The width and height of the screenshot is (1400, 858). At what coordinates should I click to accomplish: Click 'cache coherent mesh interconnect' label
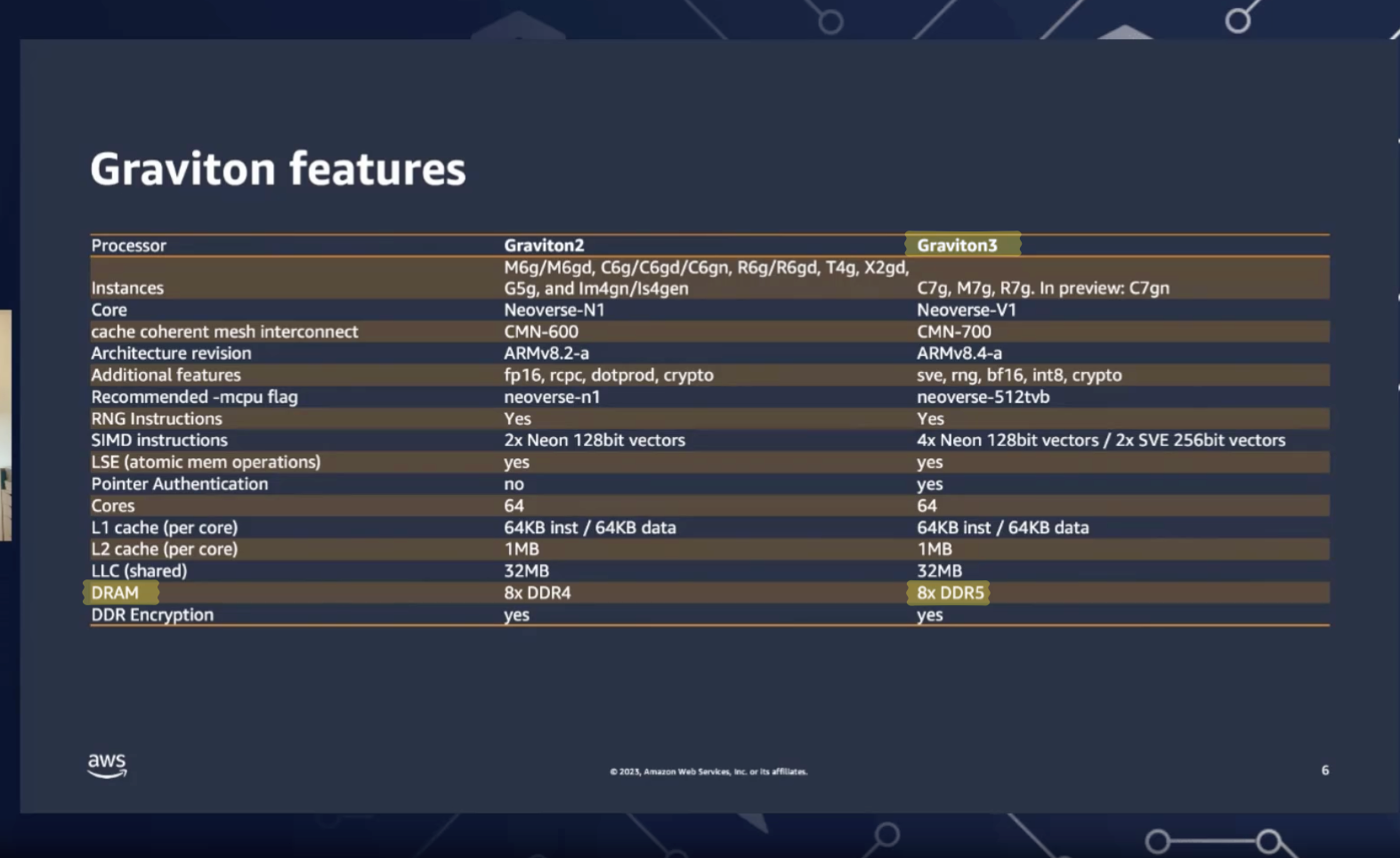(x=224, y=331)
